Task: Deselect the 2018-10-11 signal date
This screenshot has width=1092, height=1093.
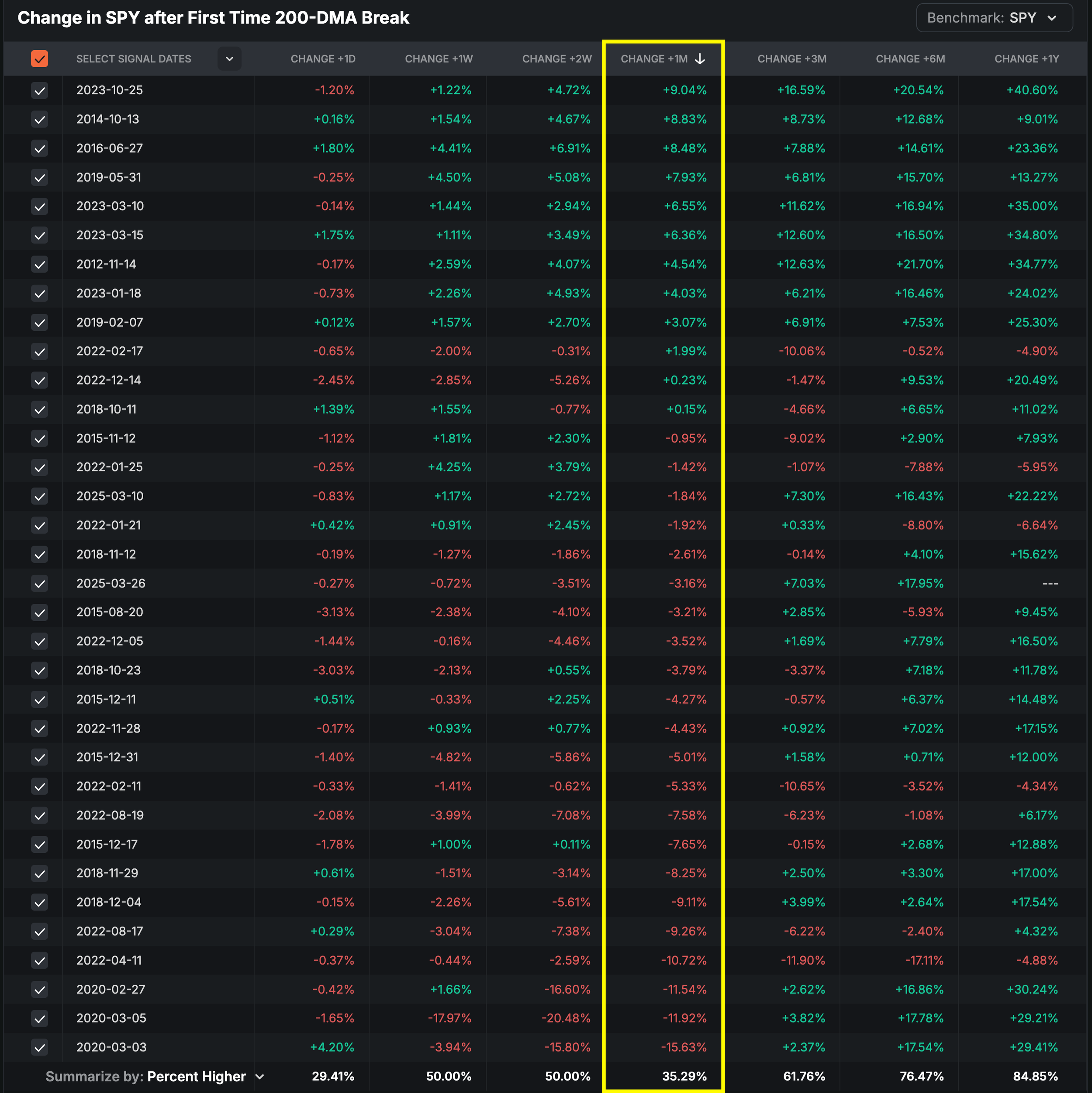Action: (40, 409)
